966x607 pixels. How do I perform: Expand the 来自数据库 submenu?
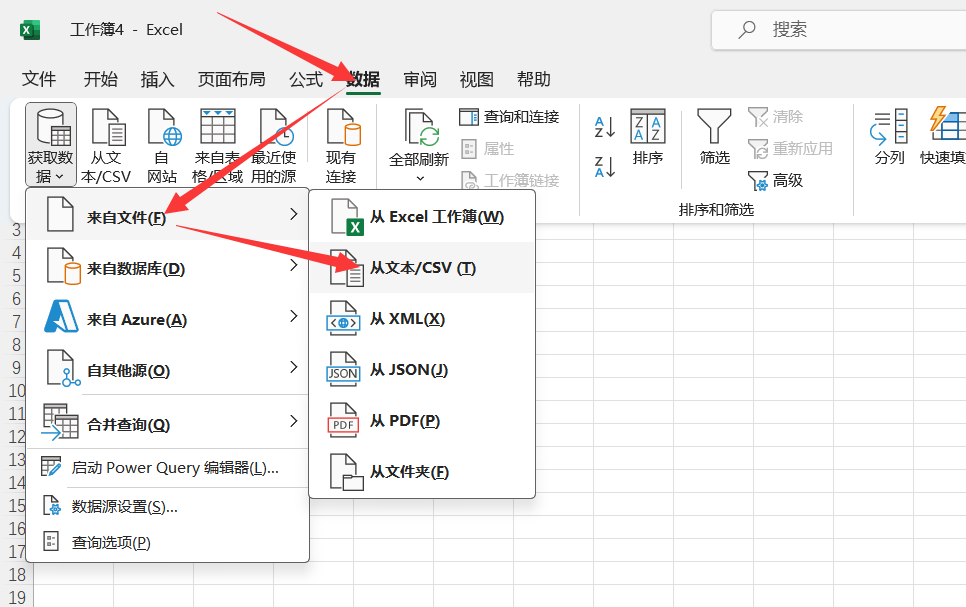click(167, 268)
